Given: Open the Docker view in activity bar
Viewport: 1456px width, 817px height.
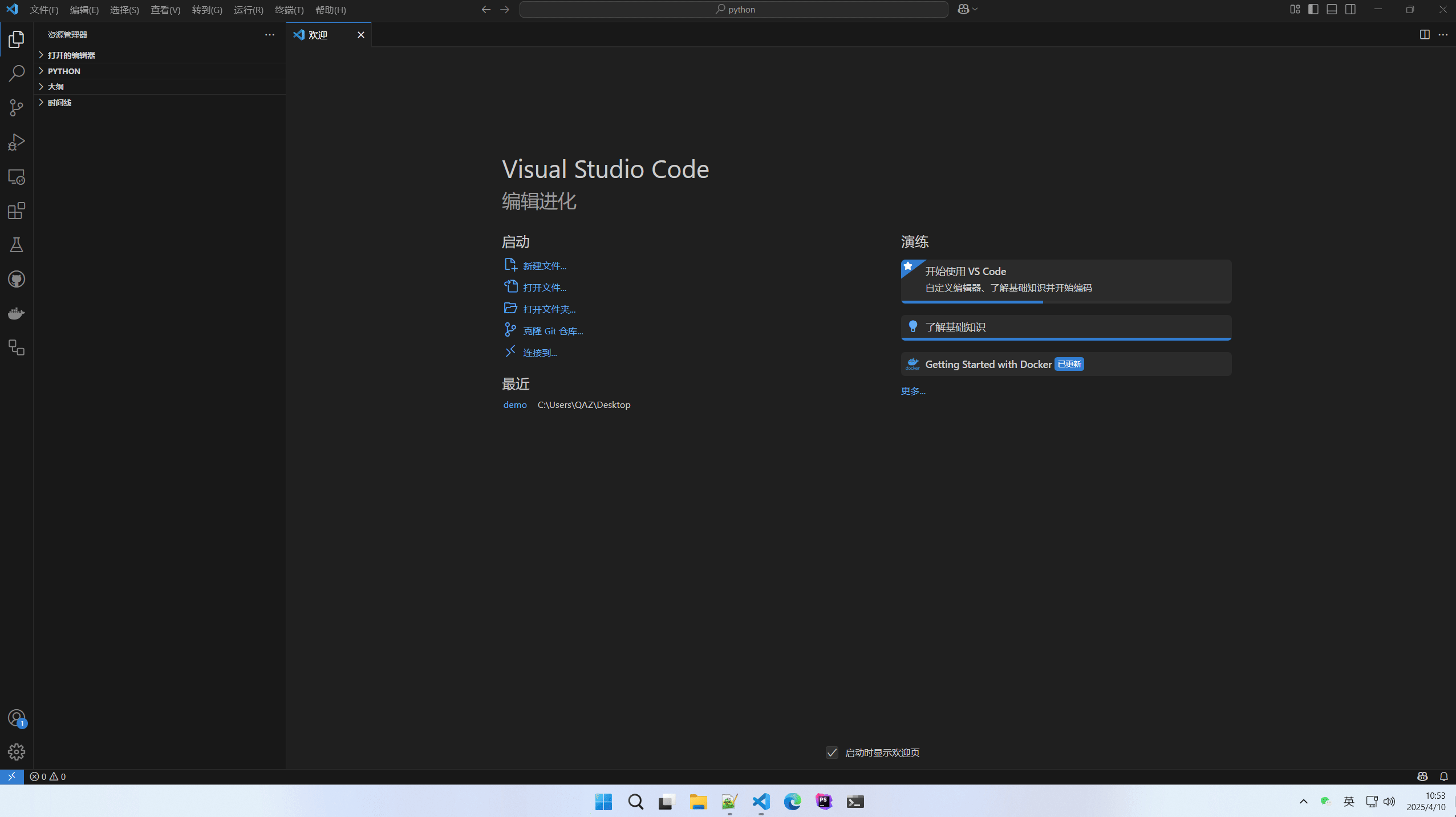Looking at the screenshot, I should [x=17, y=313].
